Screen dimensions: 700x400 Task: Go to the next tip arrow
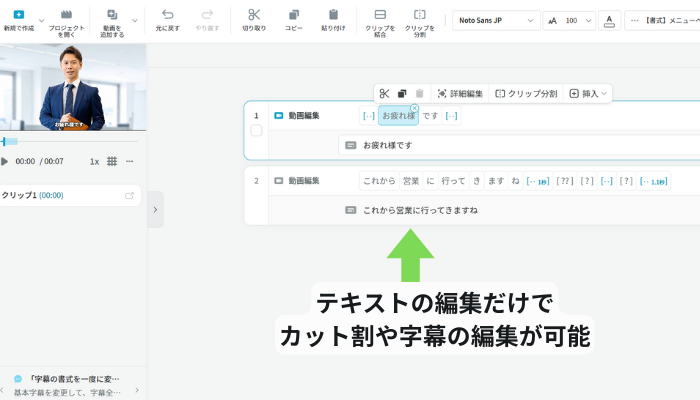click(137, 390)
